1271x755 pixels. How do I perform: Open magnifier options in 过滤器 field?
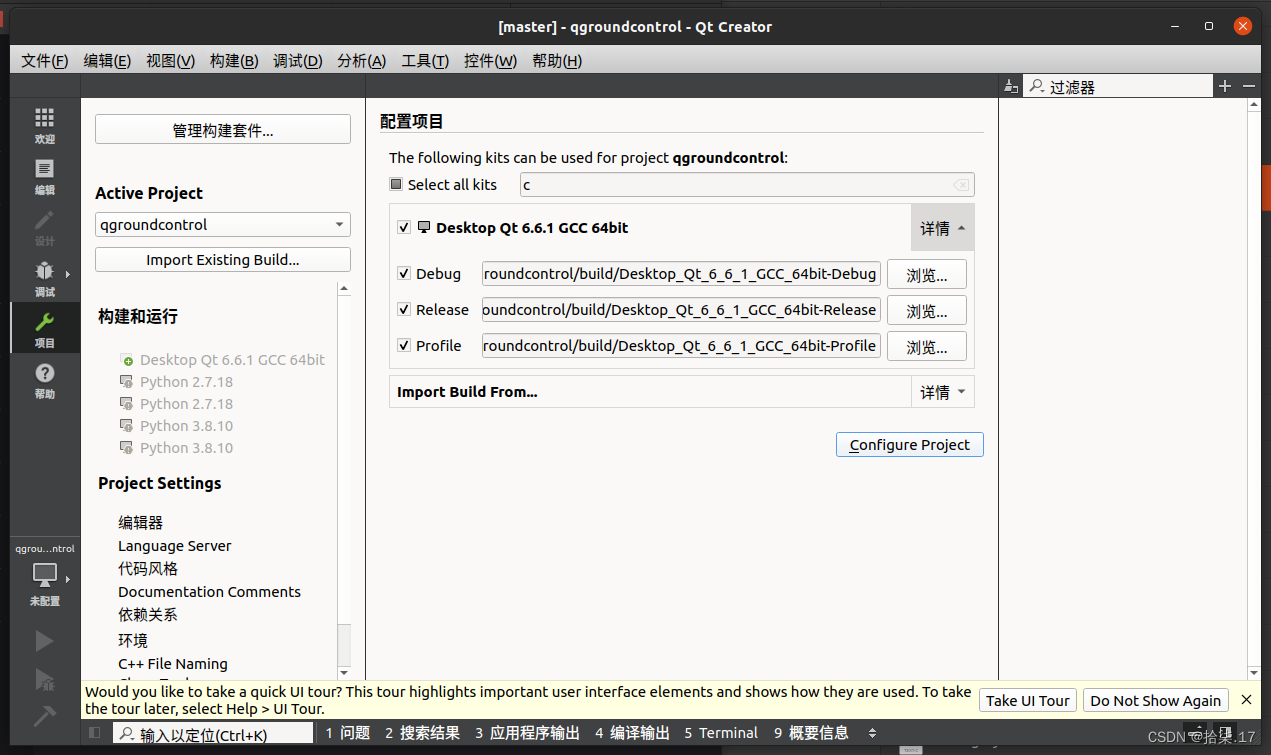(x=1038, y=87)
